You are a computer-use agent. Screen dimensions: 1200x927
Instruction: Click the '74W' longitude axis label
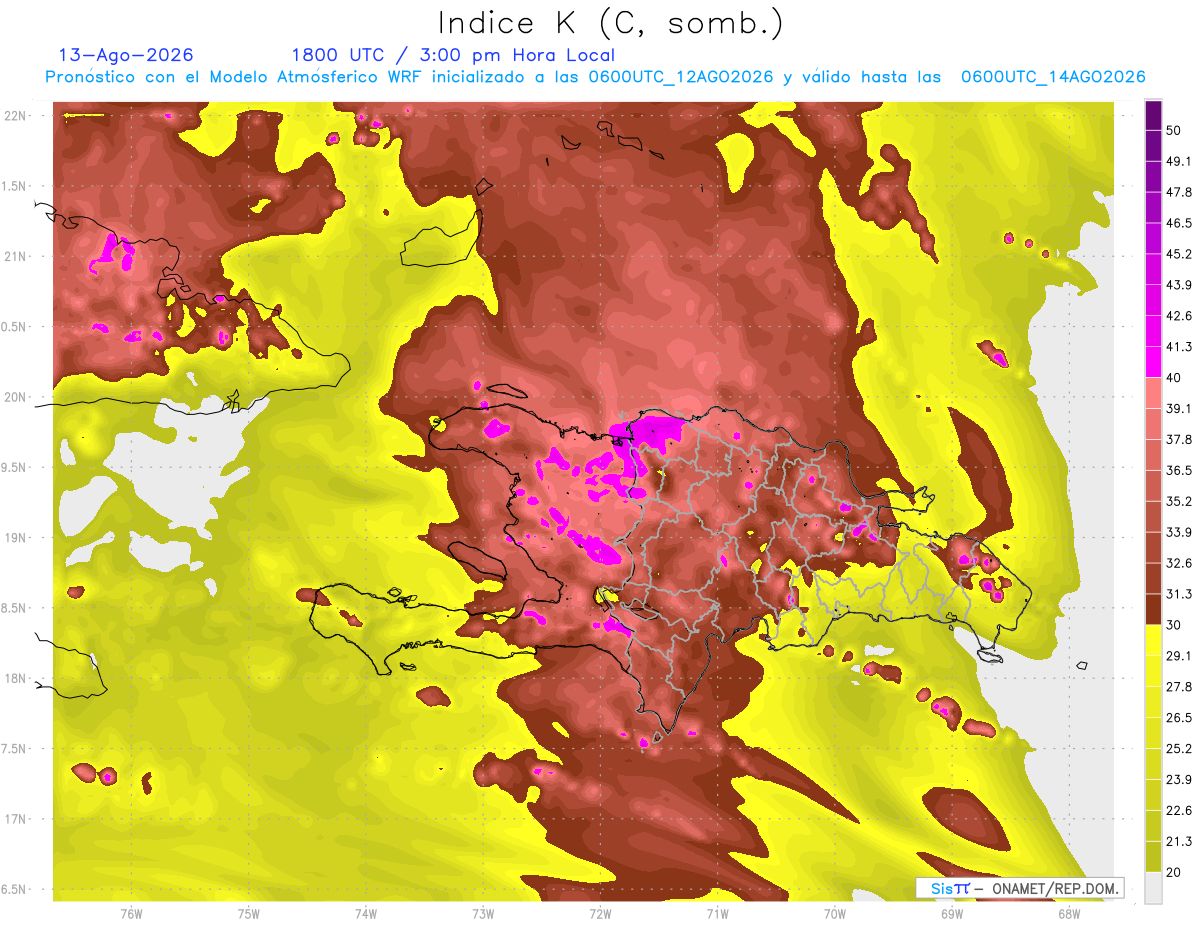366,913
